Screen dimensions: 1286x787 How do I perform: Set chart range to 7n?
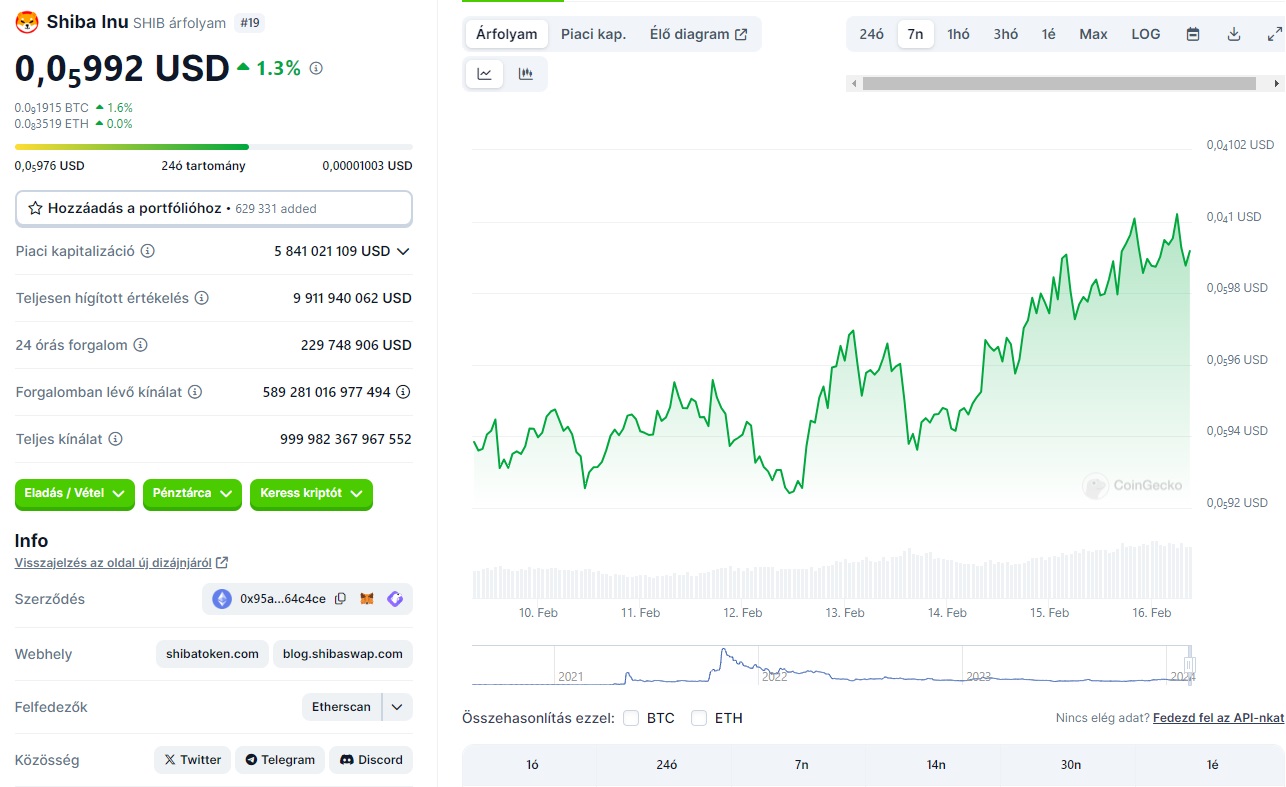tap(915, 34)
